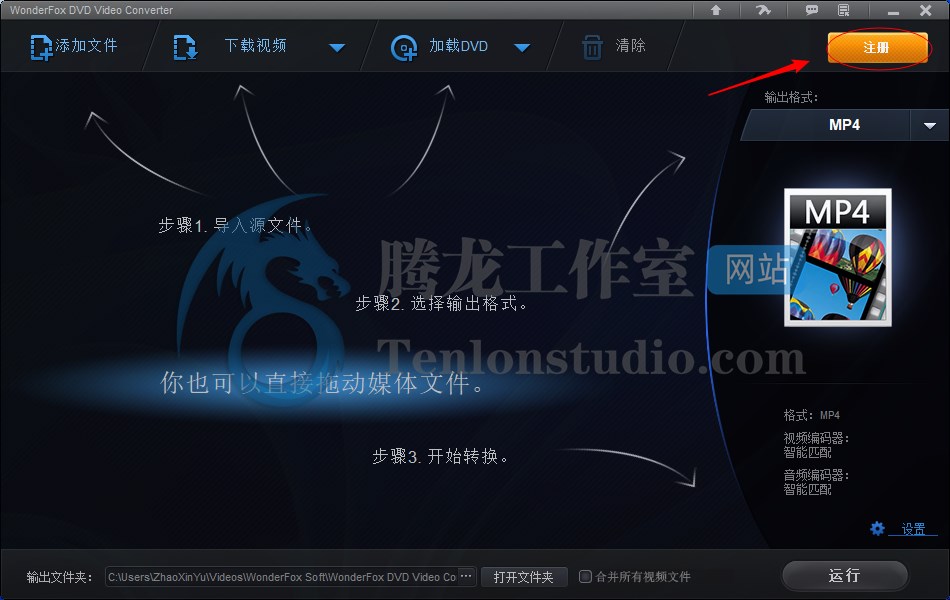Toggle 合并所有视频文件 merge checkbox
This screenshot has height=600, width=950.
(585, 576)
